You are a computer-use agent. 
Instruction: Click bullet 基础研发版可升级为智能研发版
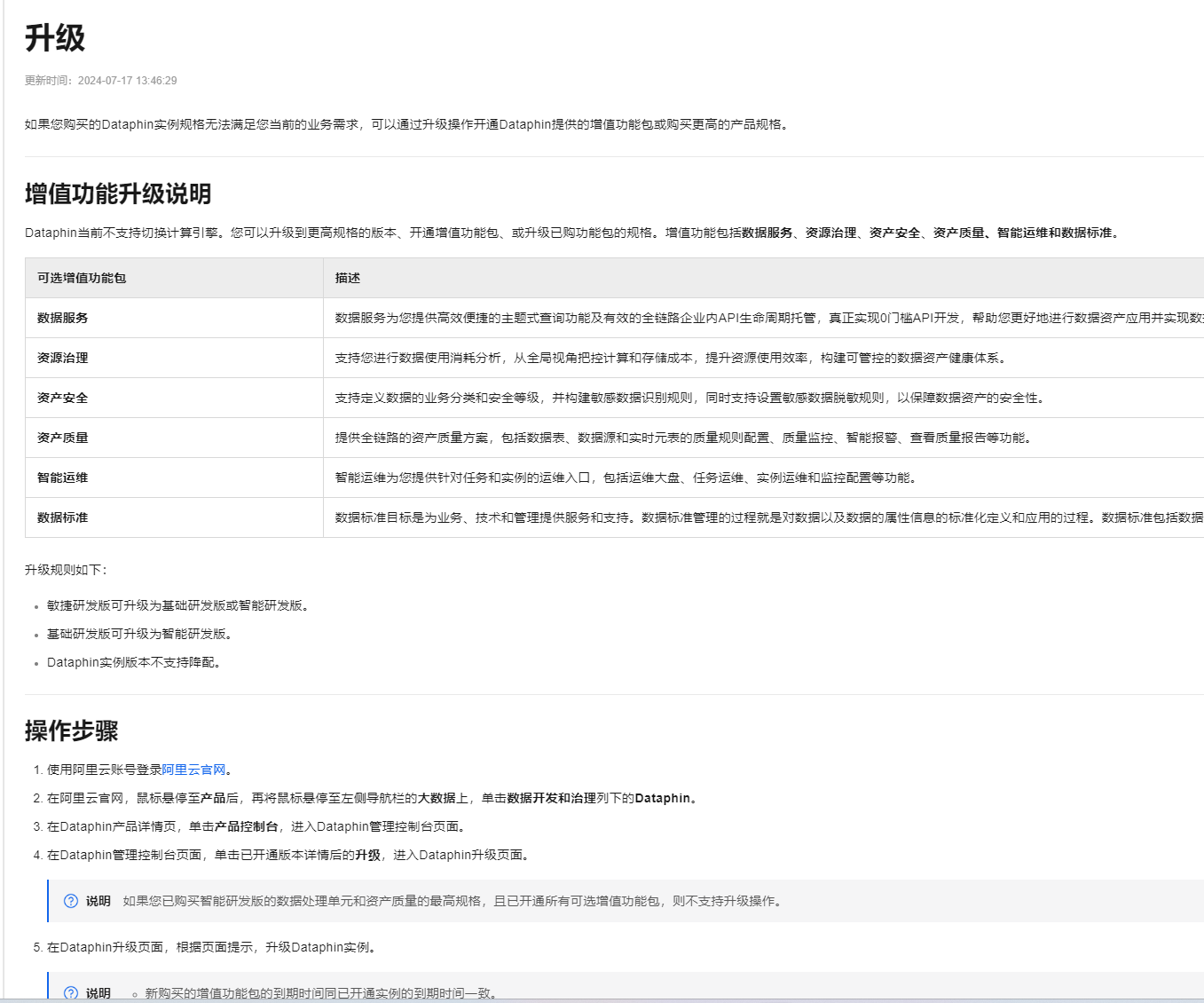pos(139,634)
